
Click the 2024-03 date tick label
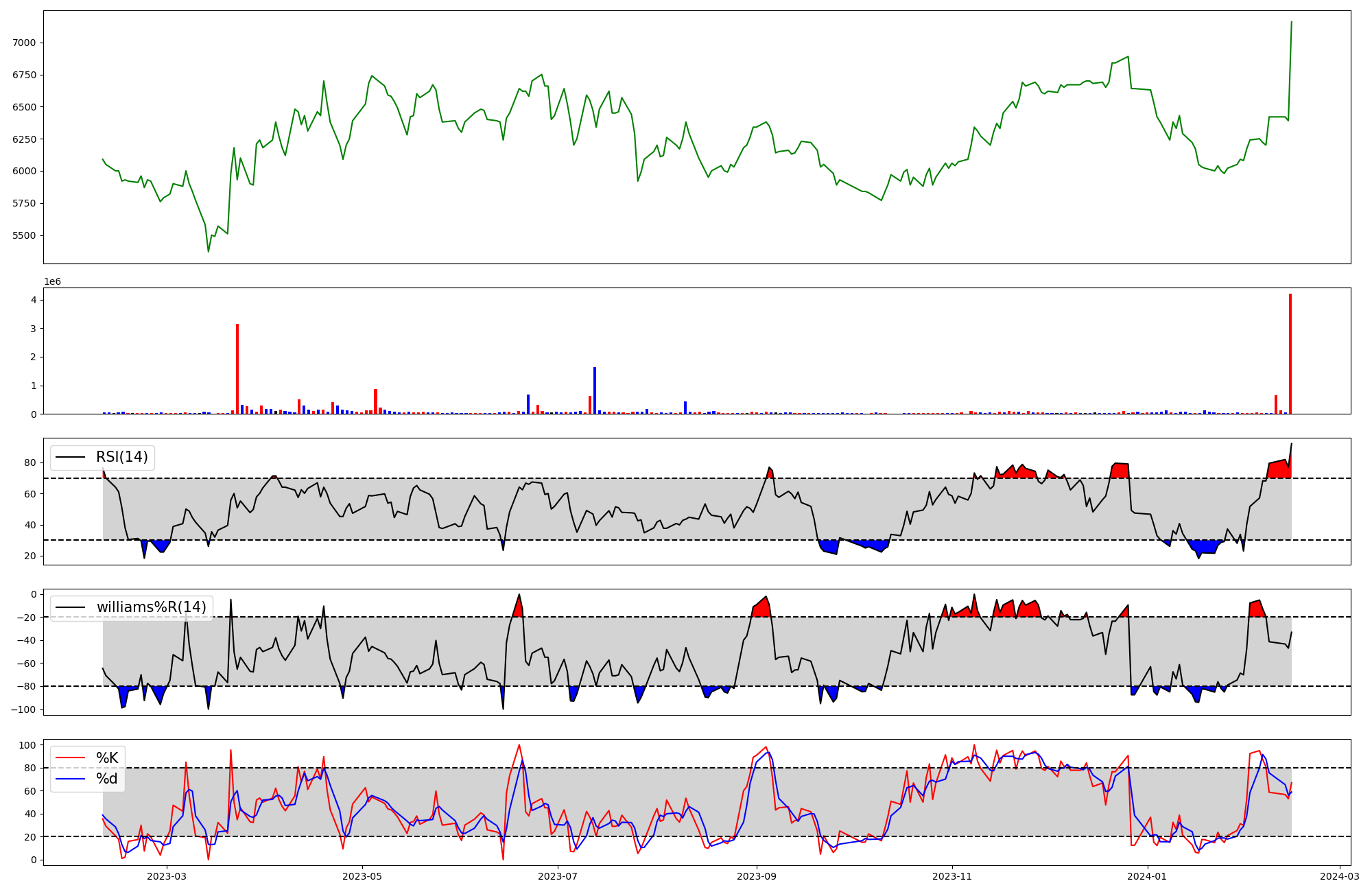tap(1340, 876)
